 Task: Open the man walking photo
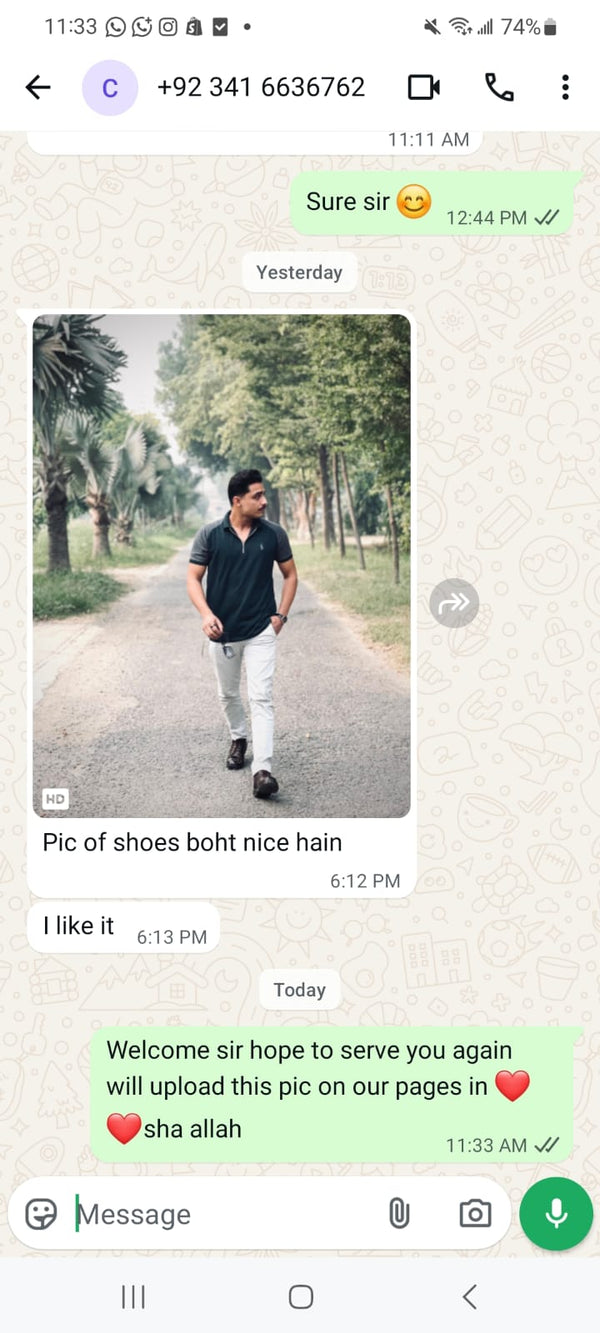click(x=222, y=566)
